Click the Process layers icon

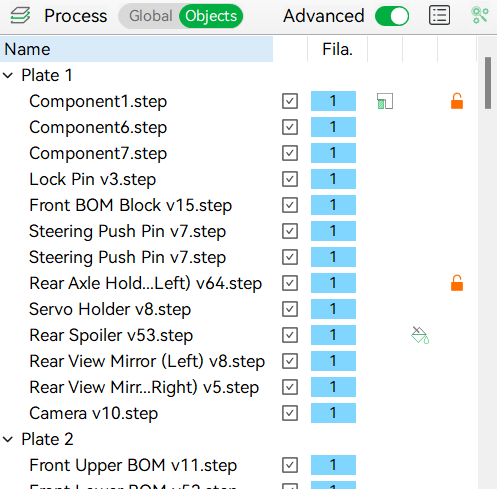point(20,16)
